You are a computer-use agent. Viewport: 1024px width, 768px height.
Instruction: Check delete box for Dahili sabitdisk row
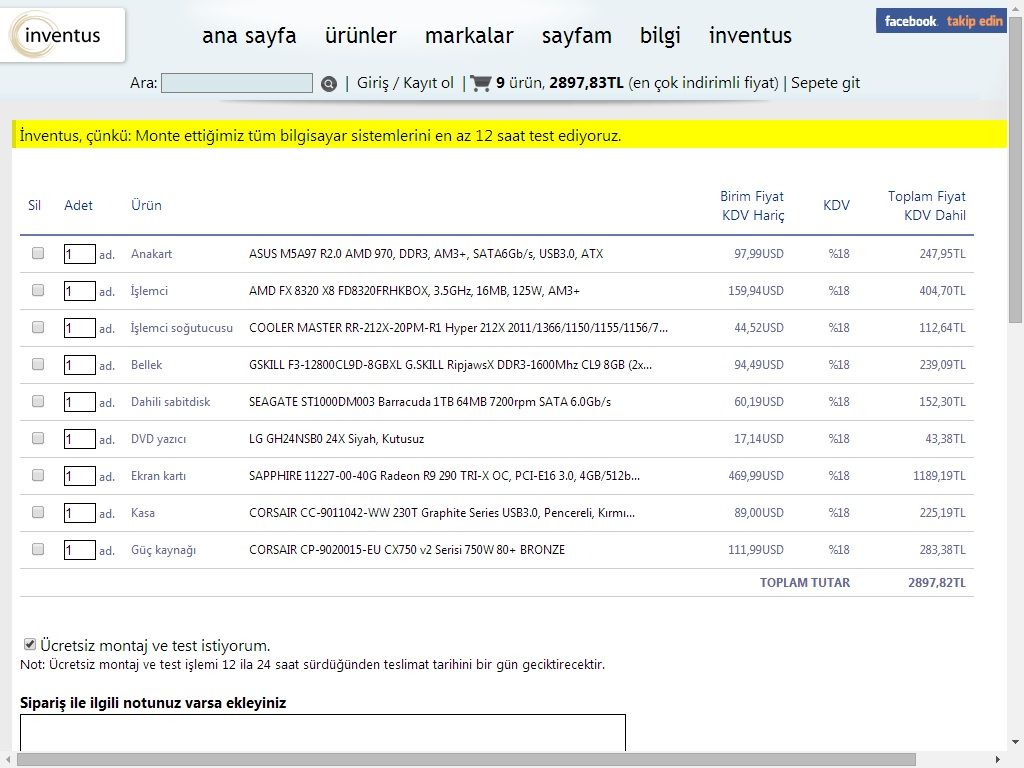point(38,401)
